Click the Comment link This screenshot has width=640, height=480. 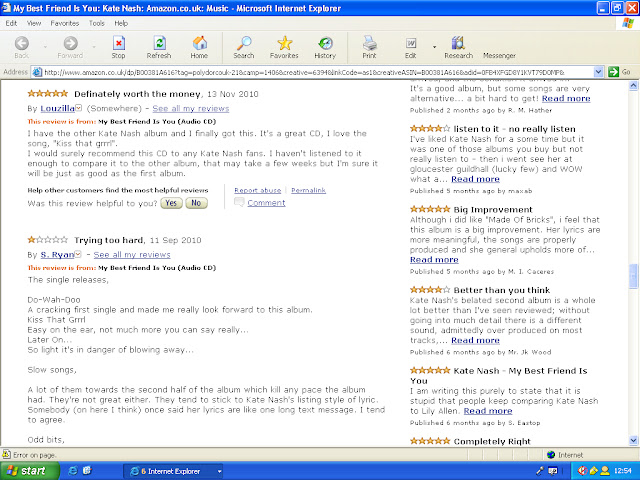(x=267, y=203)
